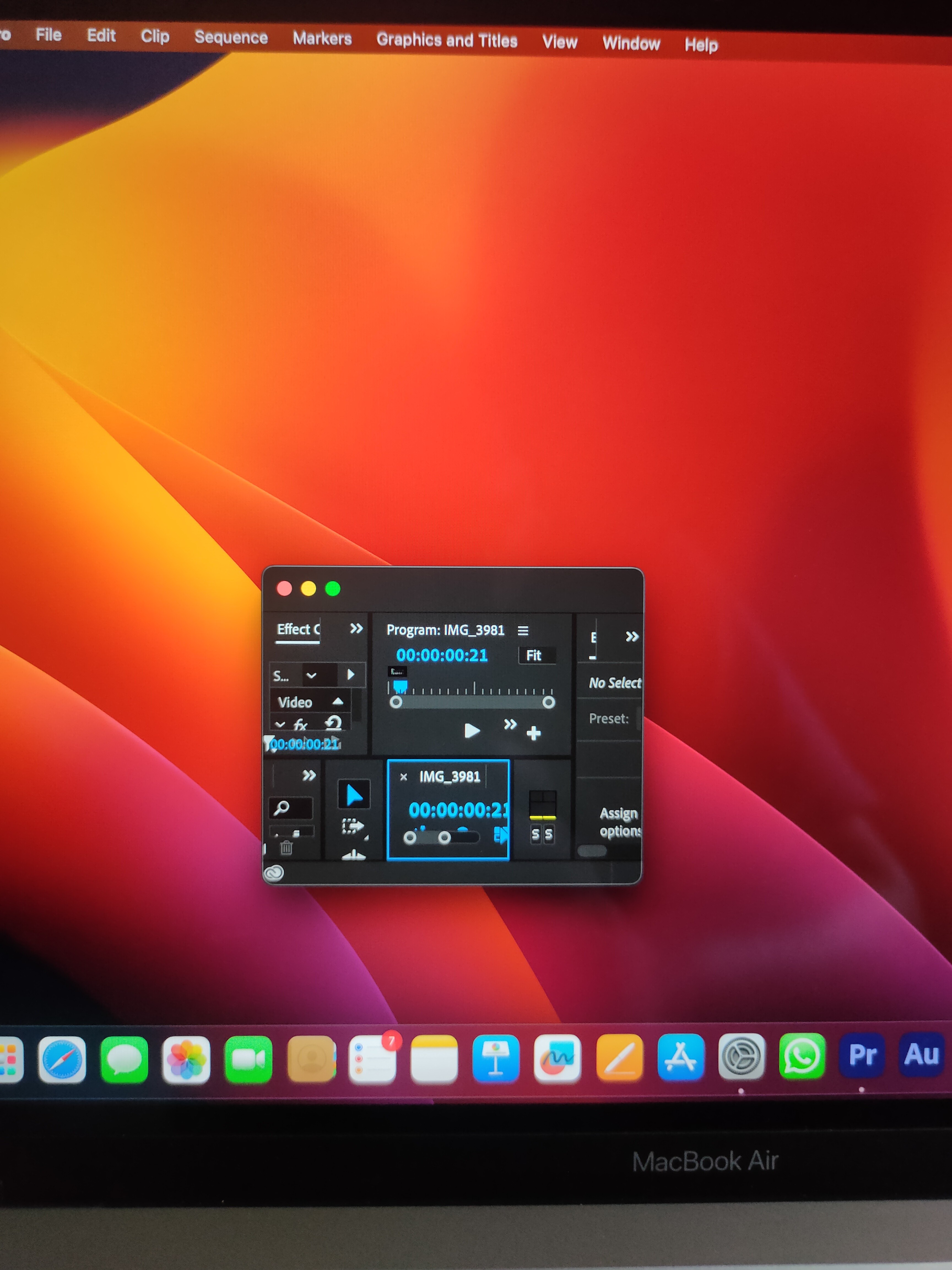
Task: Click the Program monitor playhead marker
Action: (400, 686)
